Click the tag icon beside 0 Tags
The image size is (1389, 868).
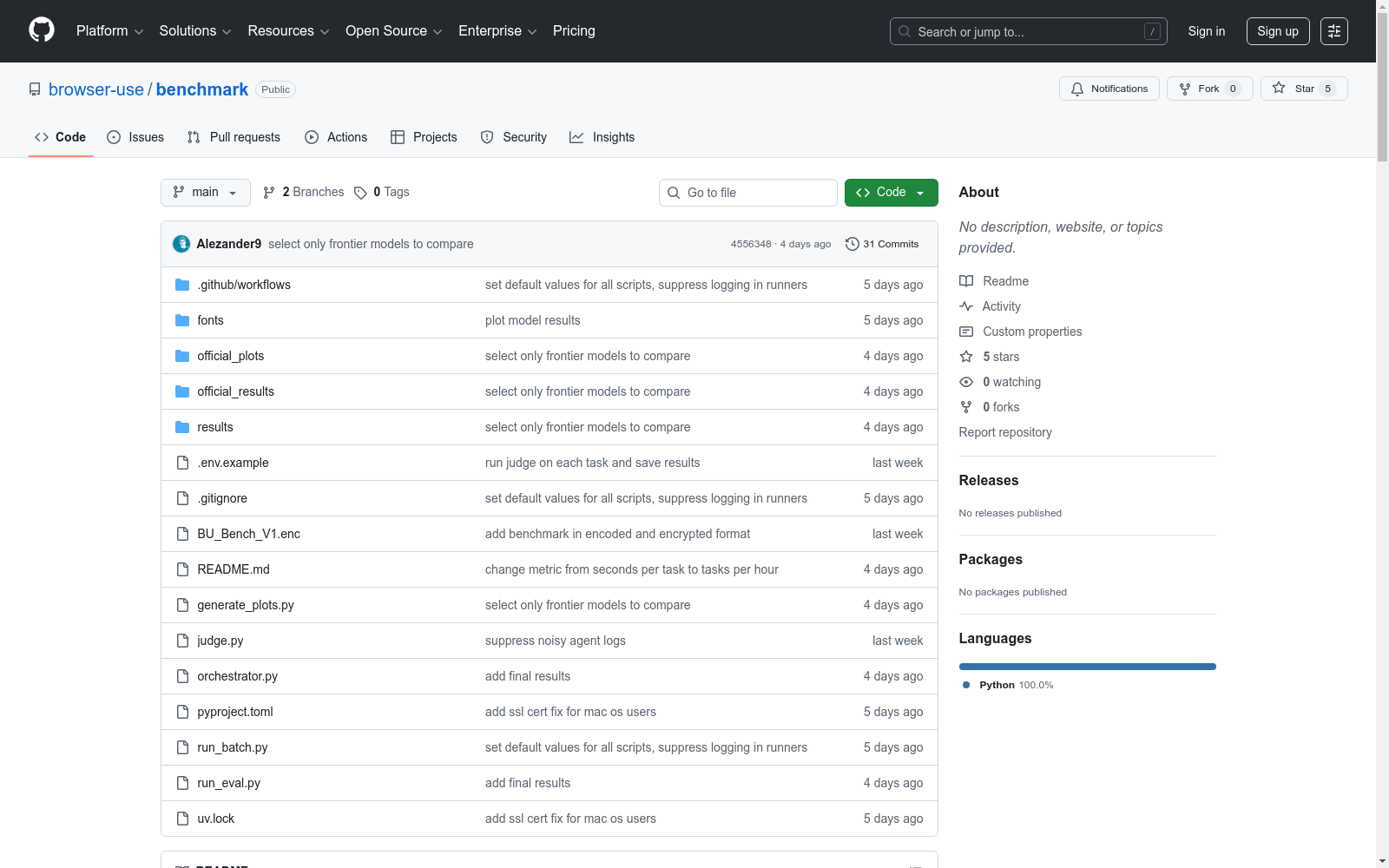(360, 193)
